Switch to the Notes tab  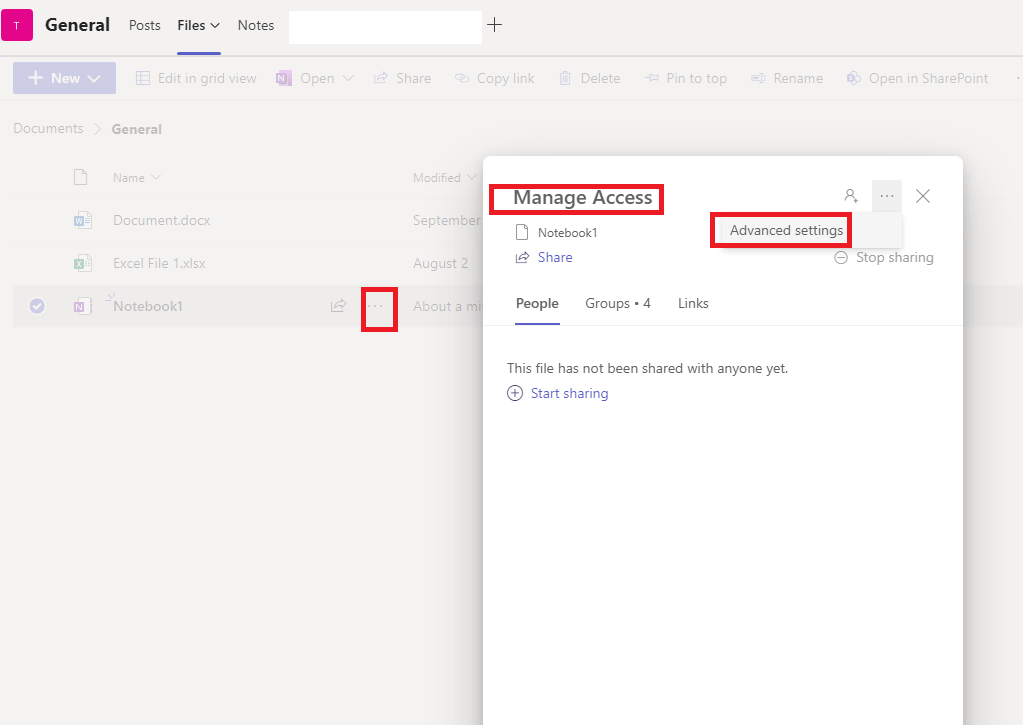pos(256,25)
